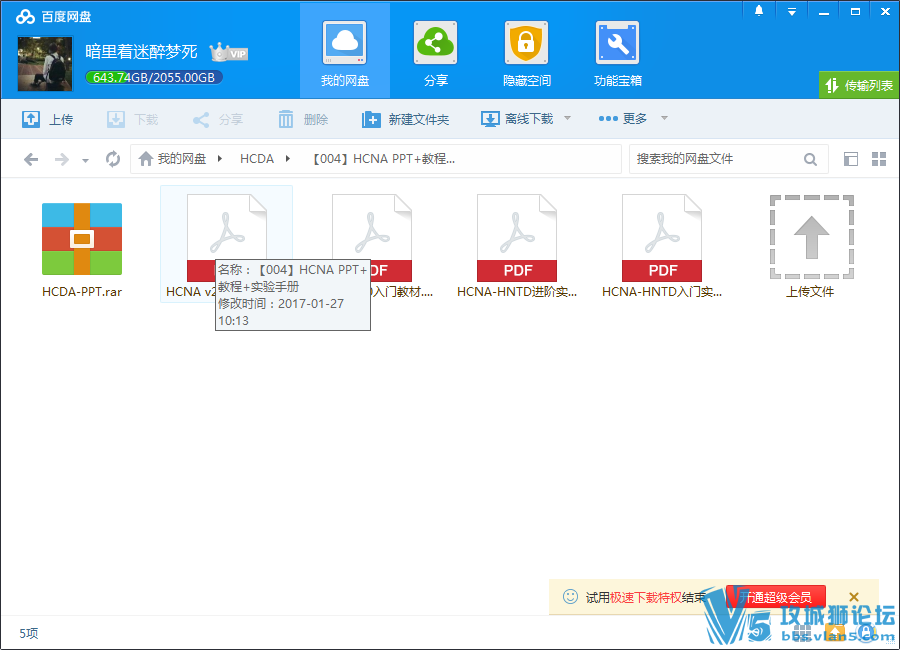Click the 极速下载特权 red link text
This screenshot has height=650, width=900.
[646, 598]
